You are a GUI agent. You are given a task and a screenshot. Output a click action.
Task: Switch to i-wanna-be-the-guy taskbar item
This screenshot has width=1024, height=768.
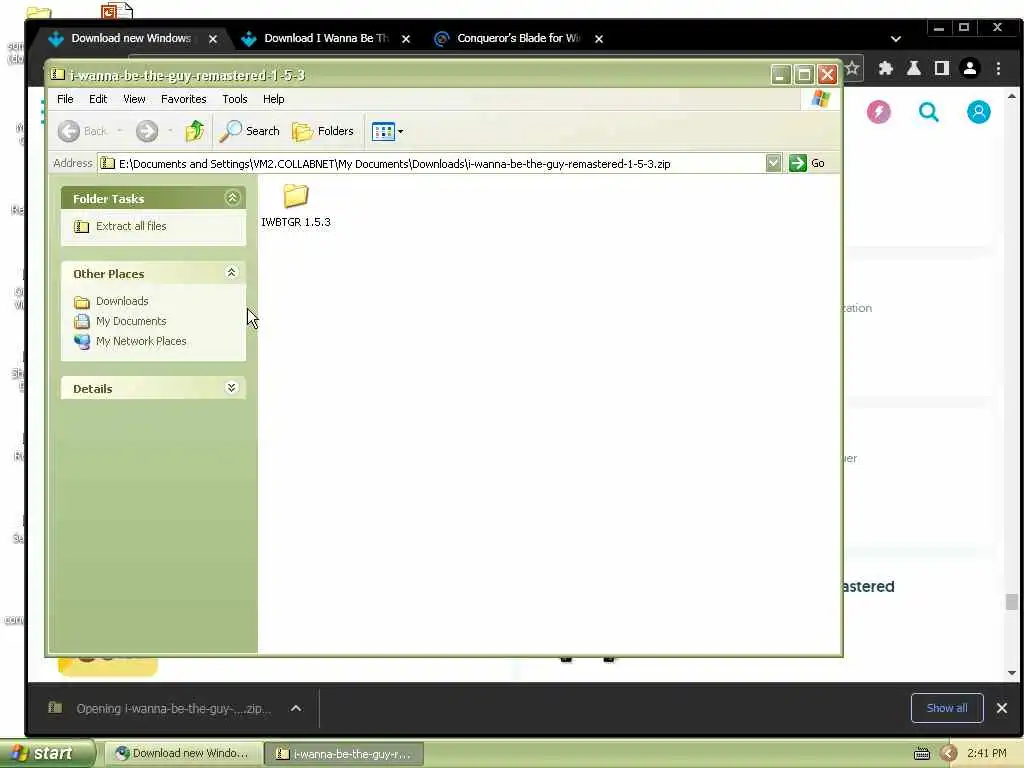[x=344, y=754]
